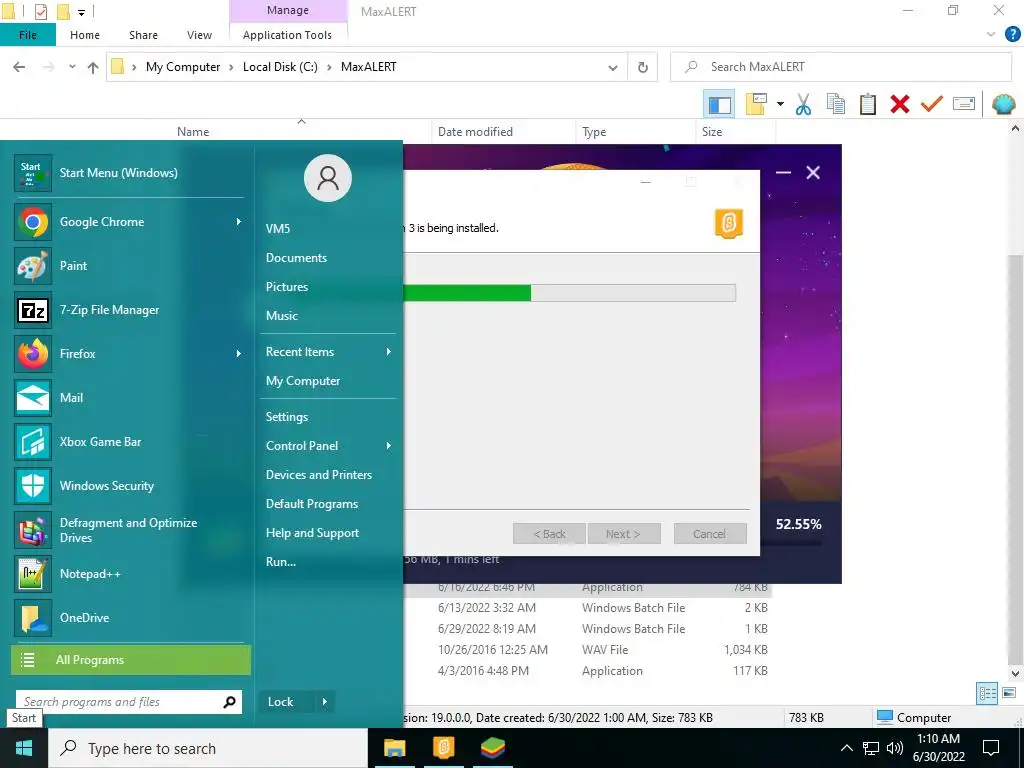Launch Notepad++ from start menu

[129, 574]
